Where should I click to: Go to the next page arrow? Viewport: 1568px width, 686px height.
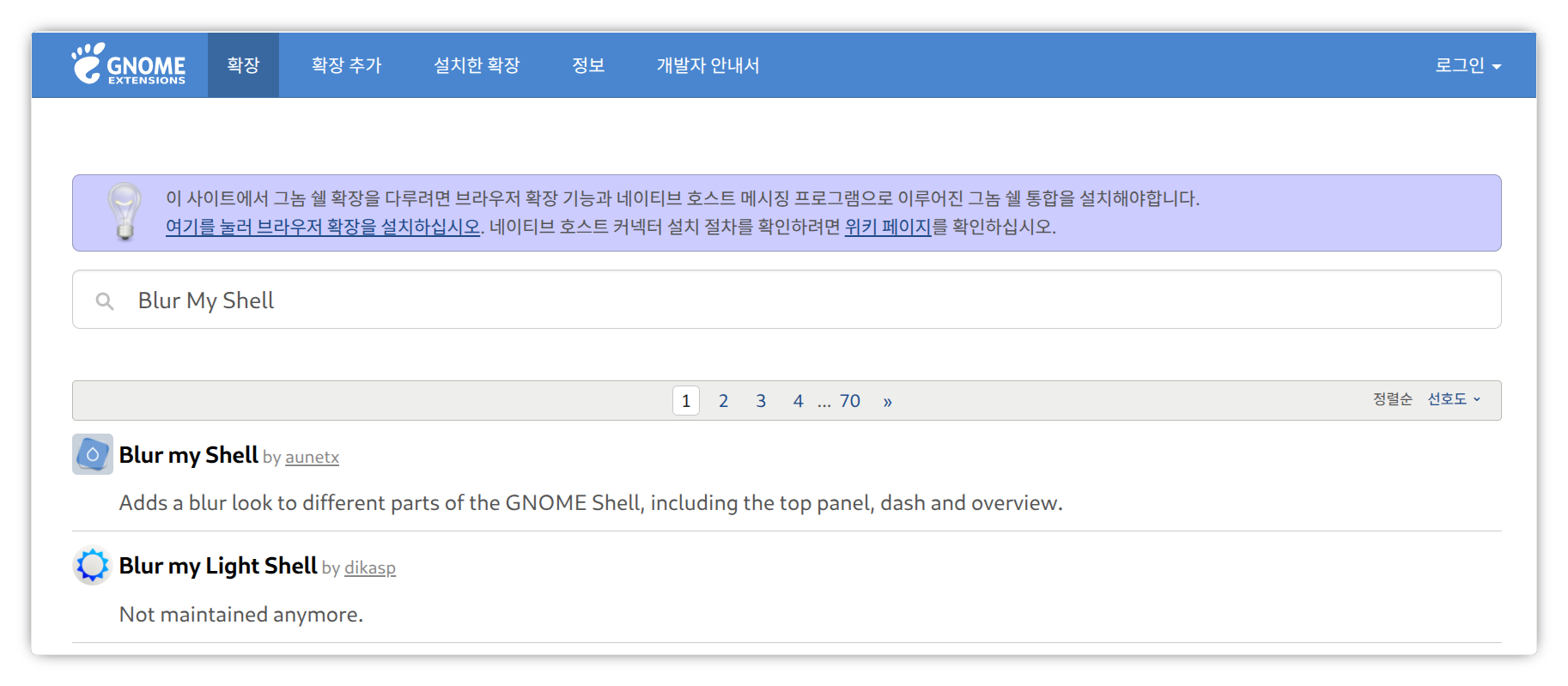(888, 401)
